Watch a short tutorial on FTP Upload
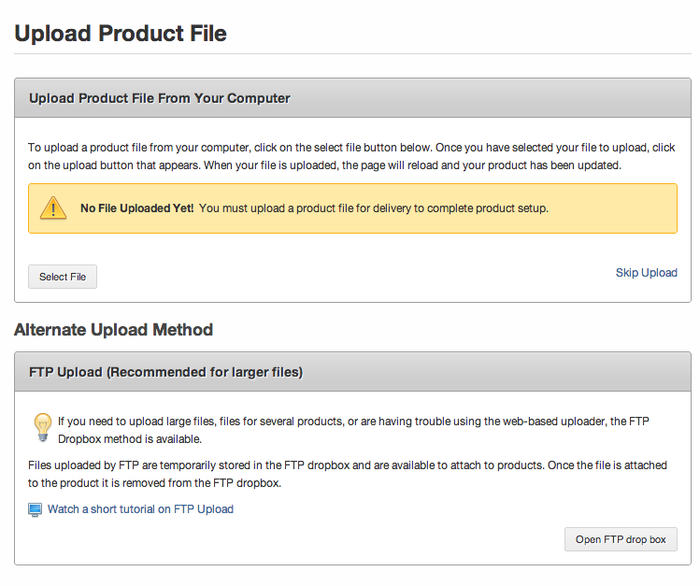 pos(141,509)
